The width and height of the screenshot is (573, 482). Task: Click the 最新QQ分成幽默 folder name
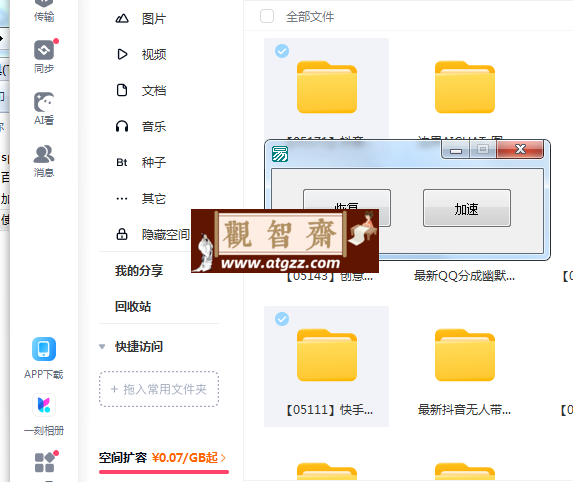(x=464, y=276)
